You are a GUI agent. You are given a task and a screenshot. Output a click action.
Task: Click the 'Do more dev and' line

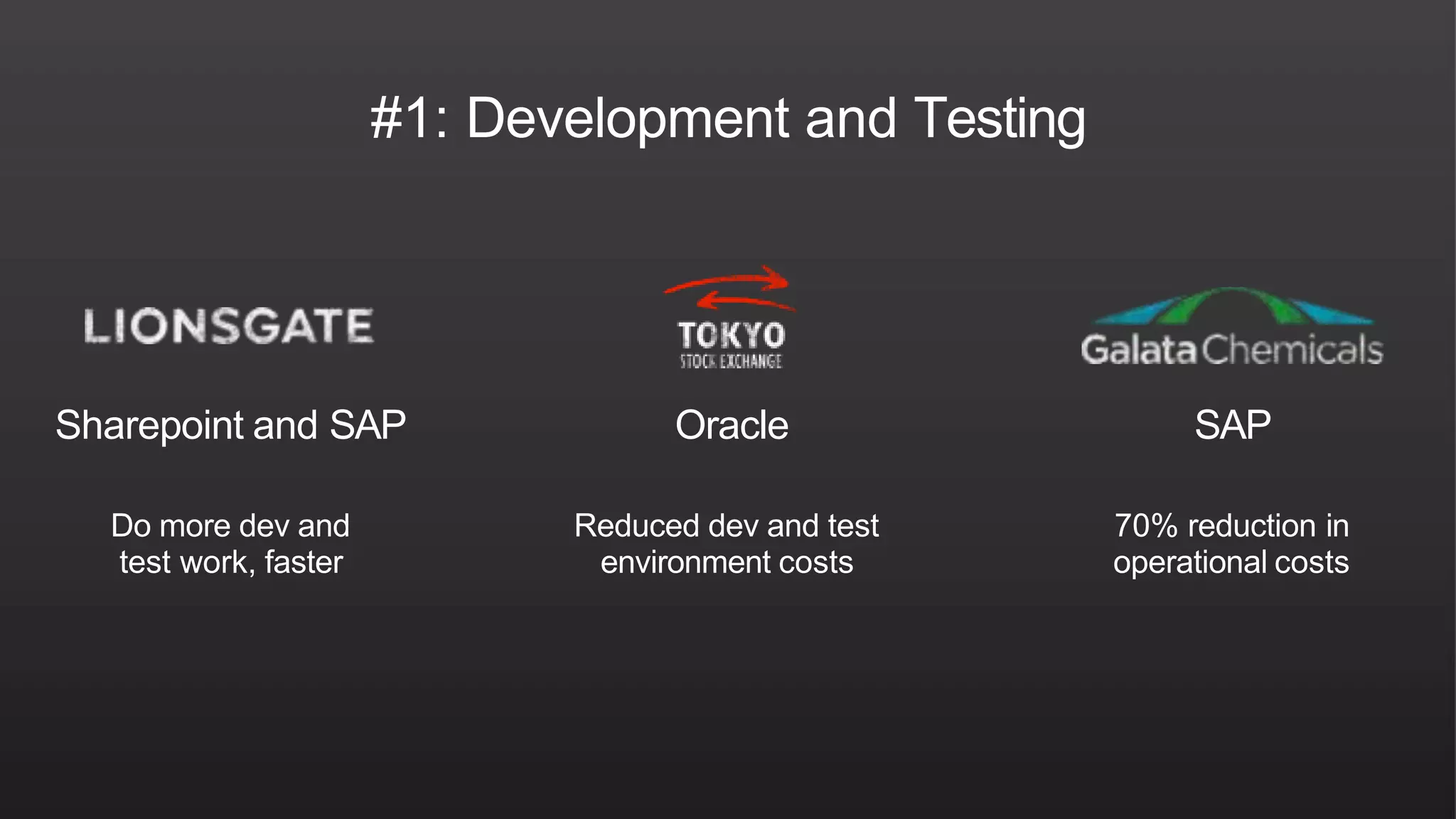click(230, 526)
